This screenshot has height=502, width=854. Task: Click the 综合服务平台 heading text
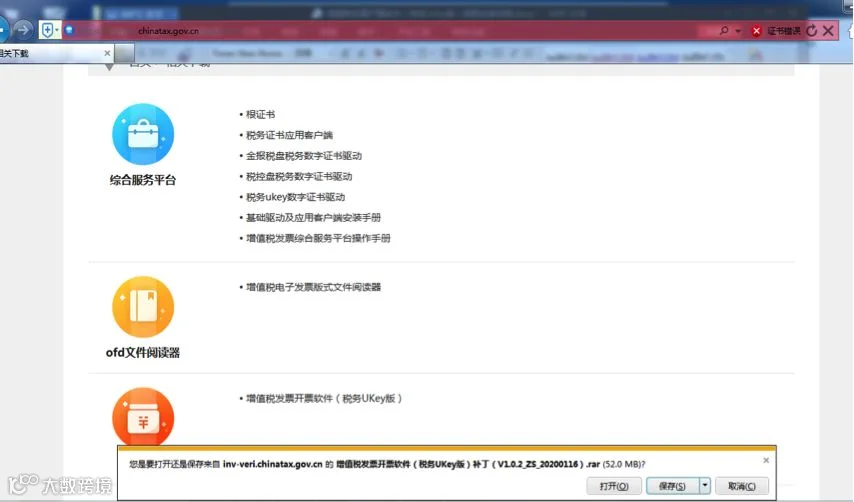pos(143,180)
